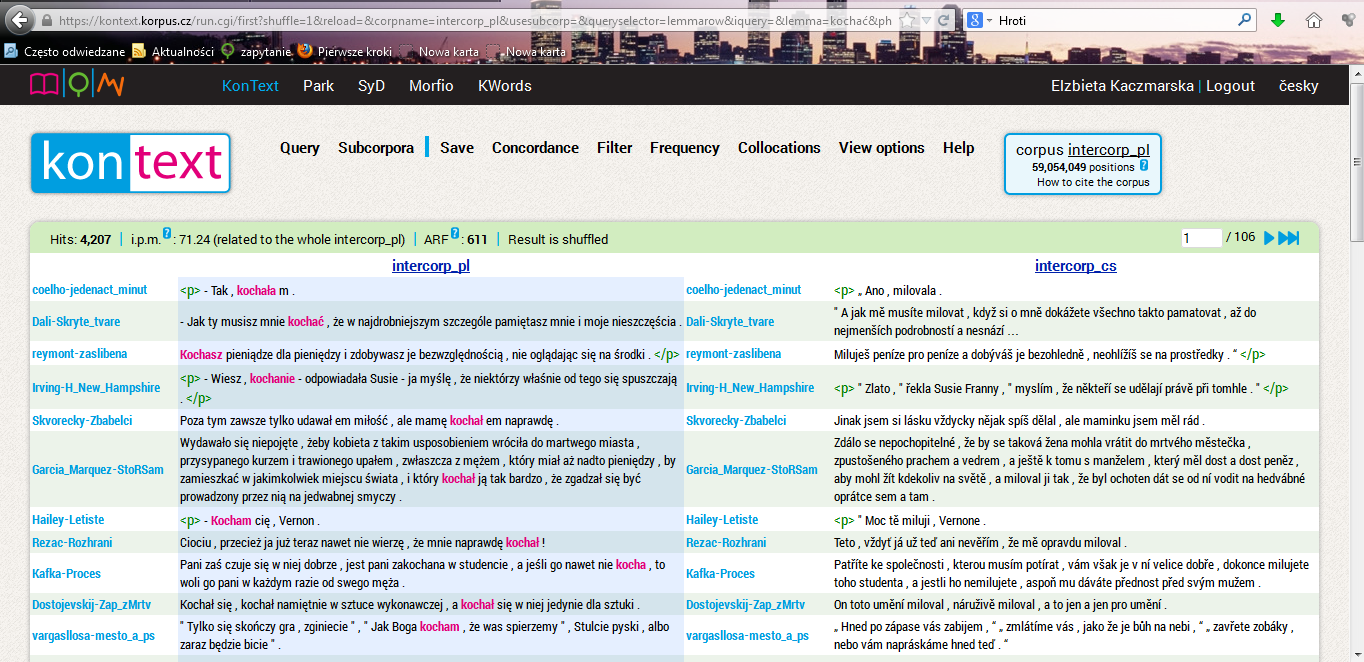Click the highlighted keyword Kocham before cię , Vernon
Viewport: 1364px width, 662px height.
[x=231, y=520]
